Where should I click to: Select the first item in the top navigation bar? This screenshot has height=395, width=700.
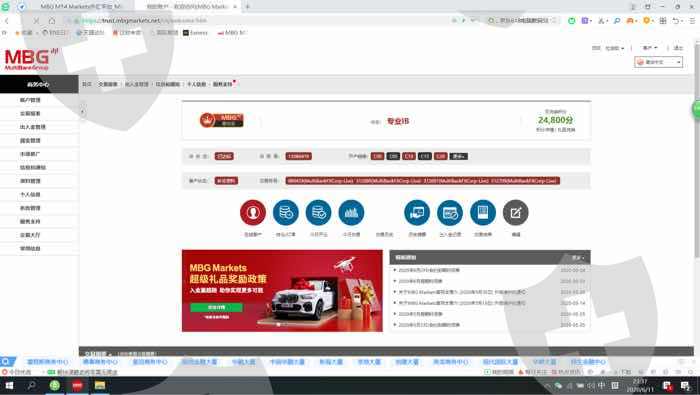click(87, 84)
